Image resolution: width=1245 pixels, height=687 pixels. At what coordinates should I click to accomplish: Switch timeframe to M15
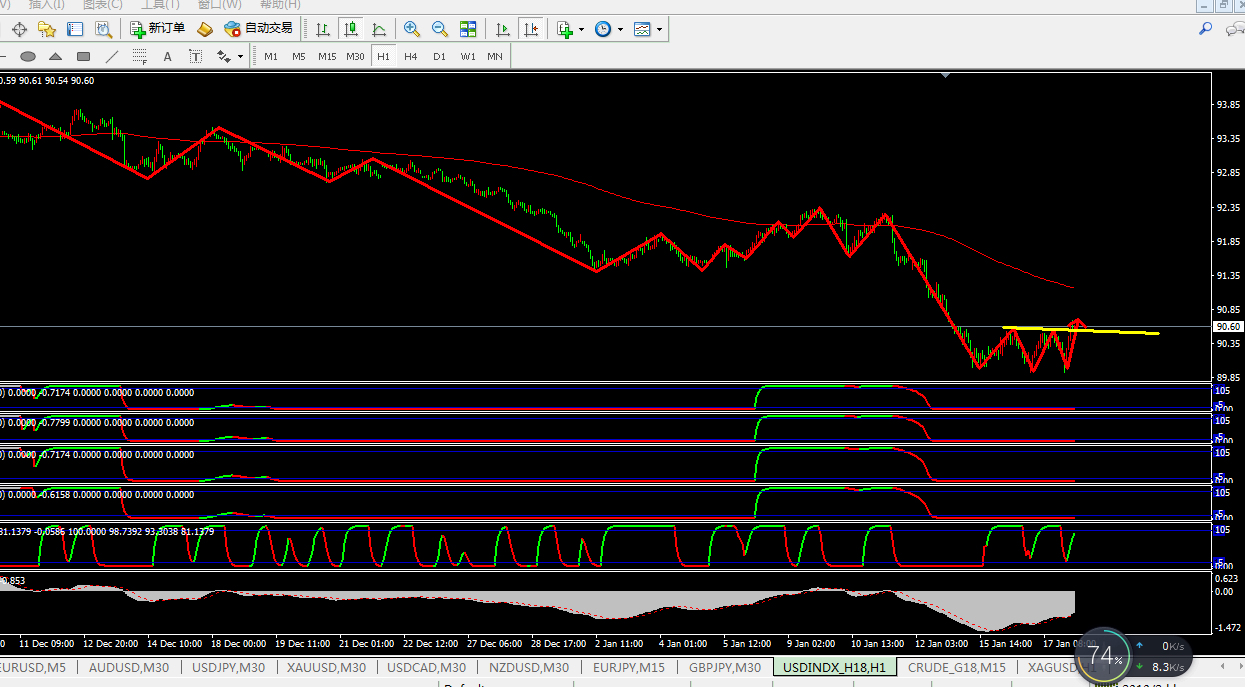[327, 56]
